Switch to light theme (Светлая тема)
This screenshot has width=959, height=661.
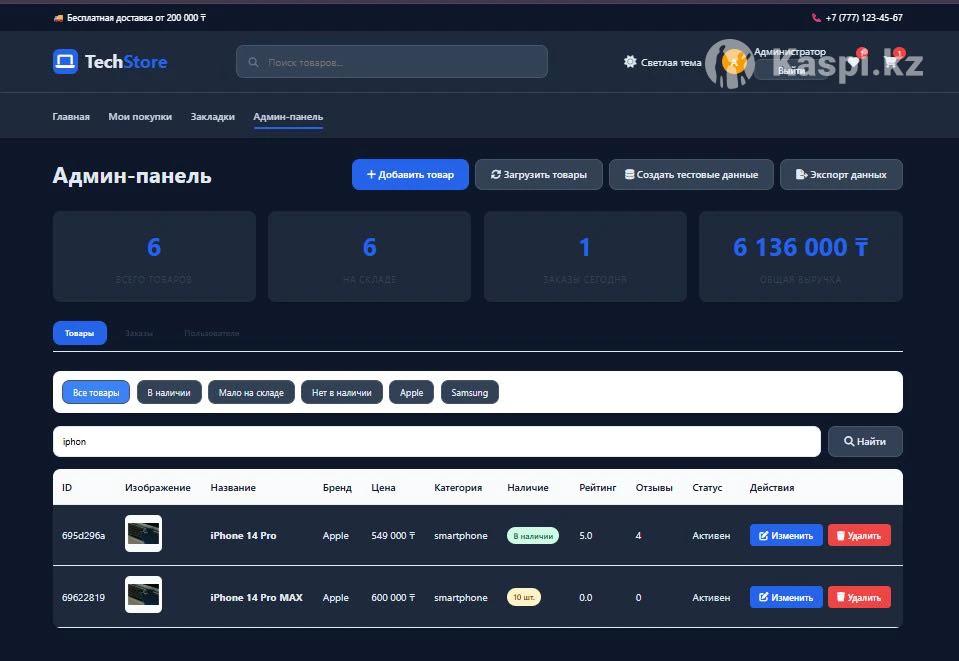662,62
